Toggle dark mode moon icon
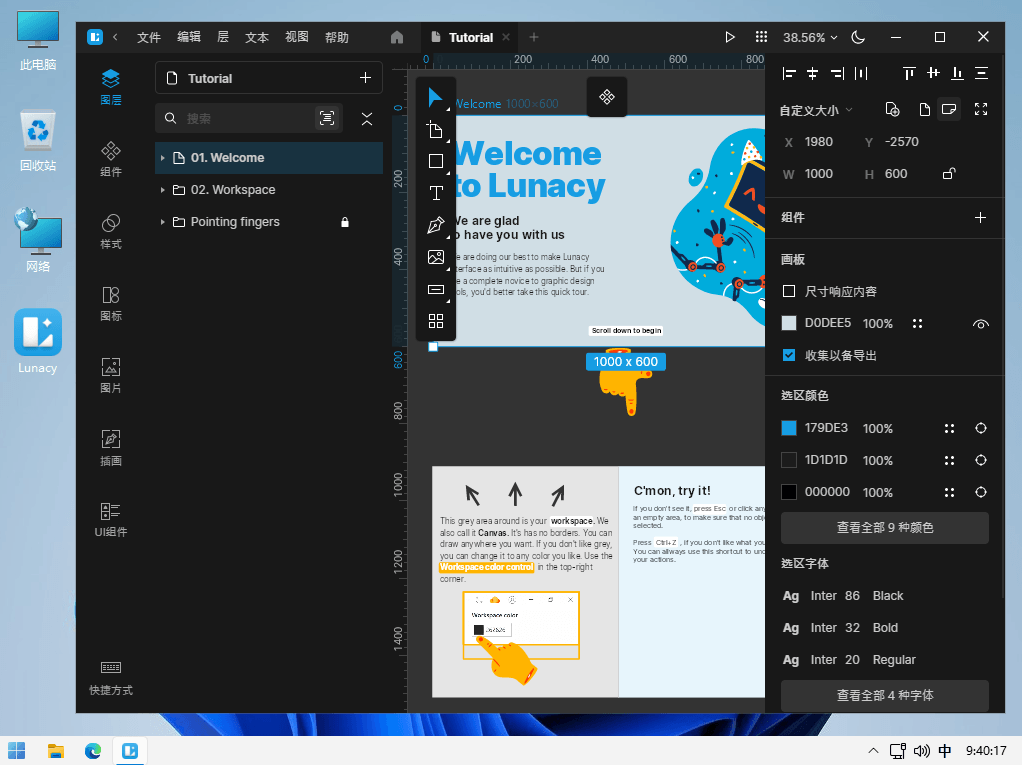 (858, 37)
